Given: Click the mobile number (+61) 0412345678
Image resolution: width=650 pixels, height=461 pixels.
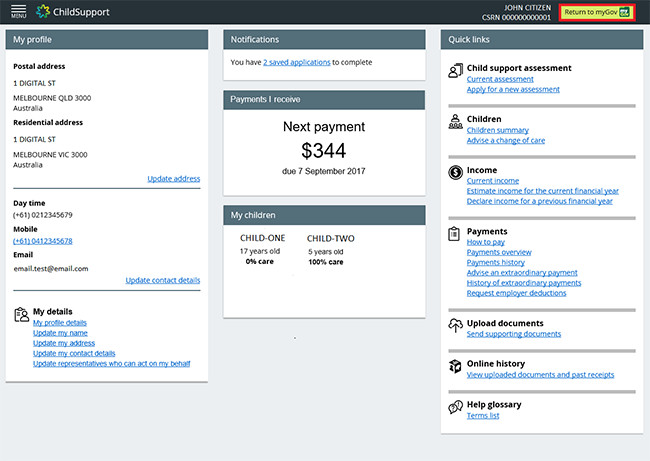Looking at the screenshot, I should pos(42,241).
